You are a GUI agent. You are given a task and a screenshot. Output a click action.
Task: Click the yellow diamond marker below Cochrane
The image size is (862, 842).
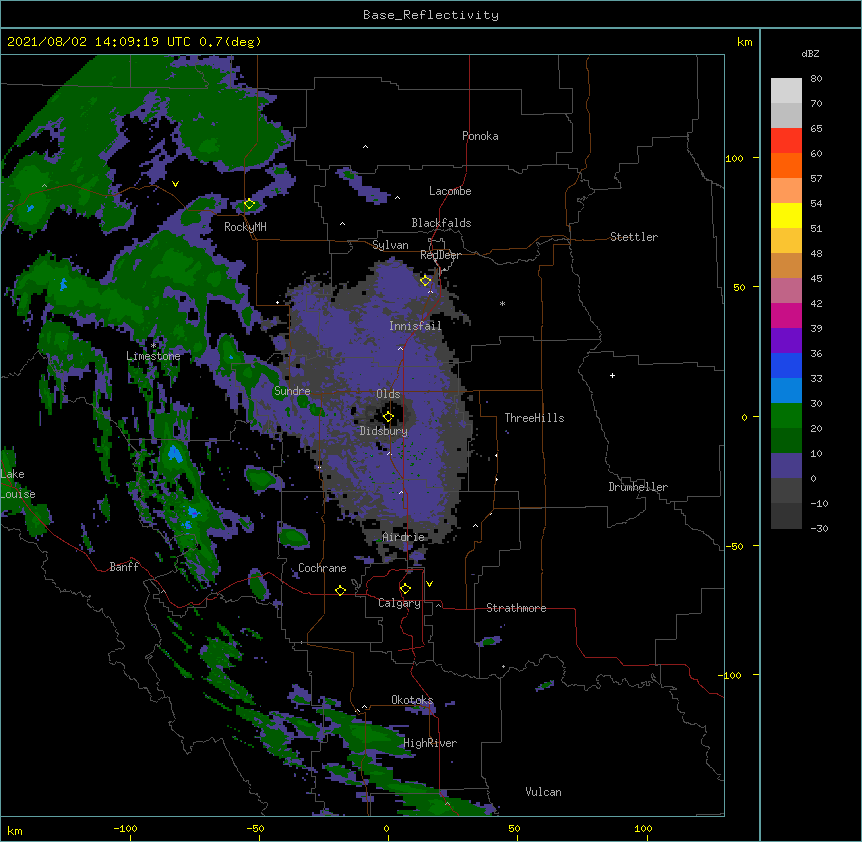340,590
